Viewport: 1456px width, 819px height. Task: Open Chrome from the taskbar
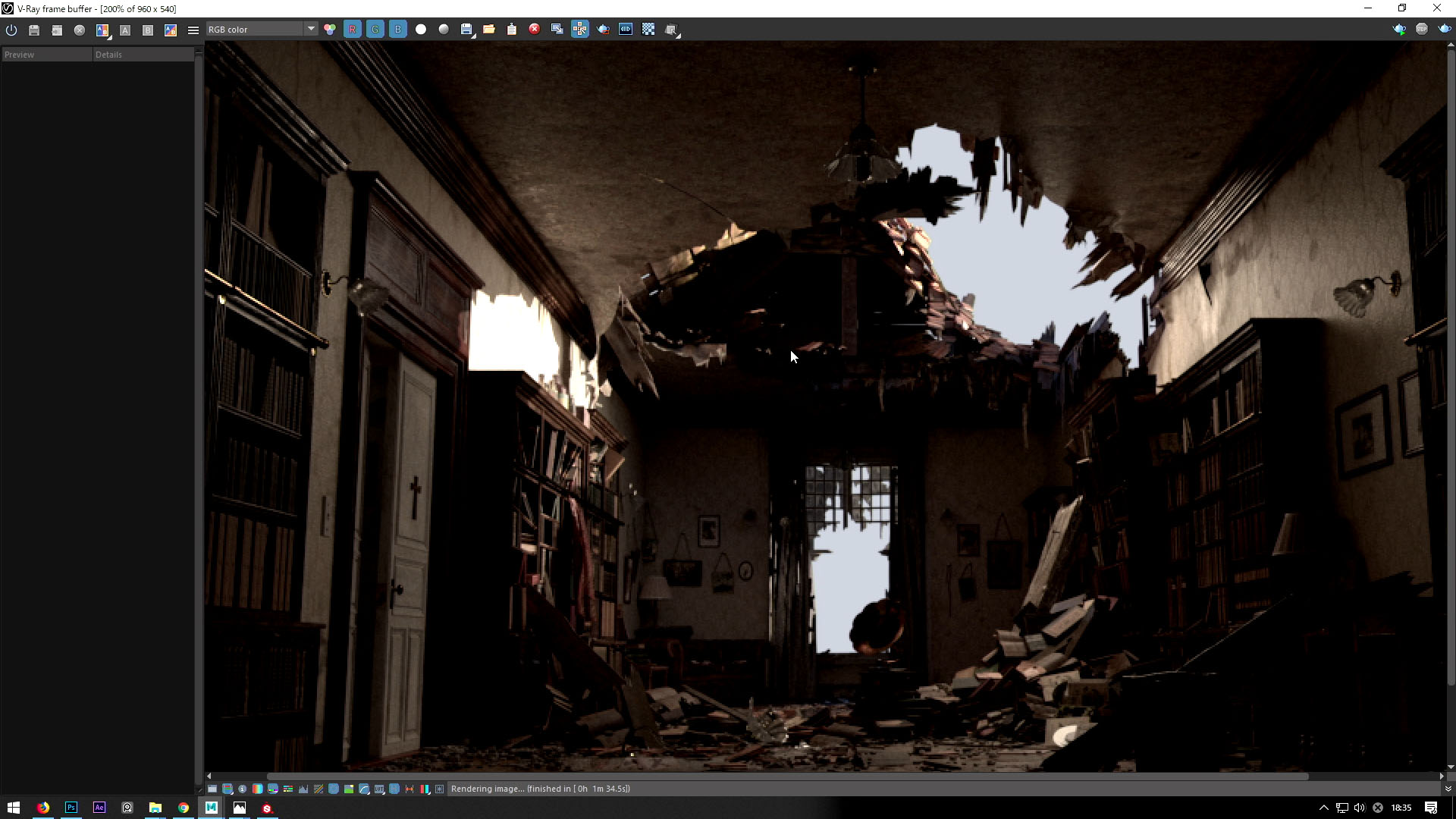[184, 808]
